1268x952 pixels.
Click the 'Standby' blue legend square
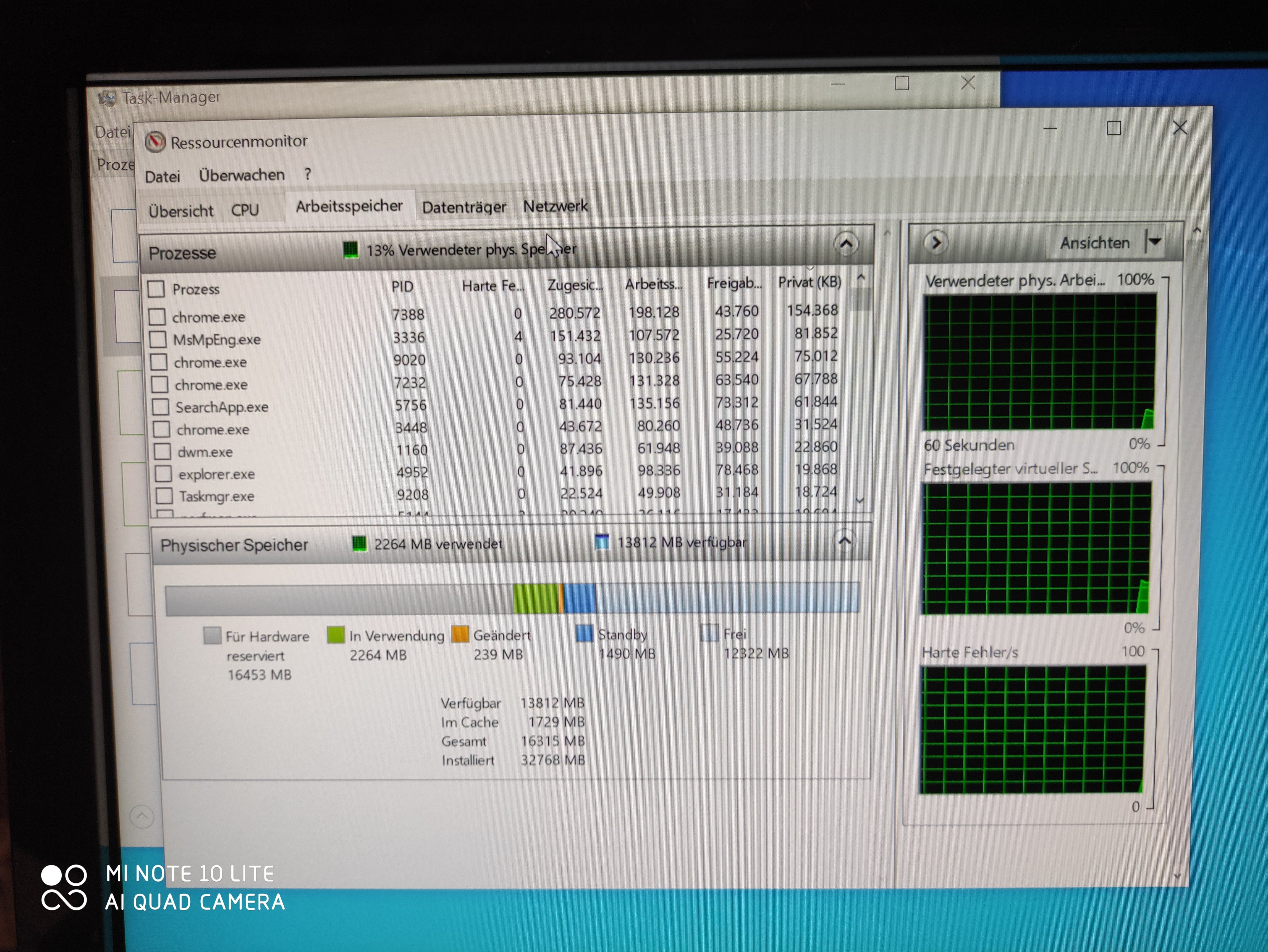[x=584, y=633]
